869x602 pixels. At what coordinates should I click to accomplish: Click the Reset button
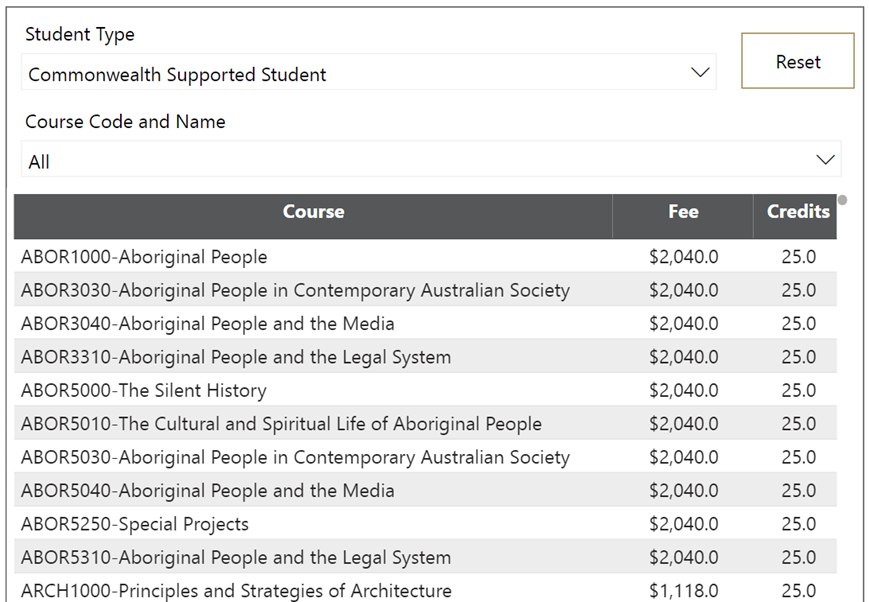(798, 61)
